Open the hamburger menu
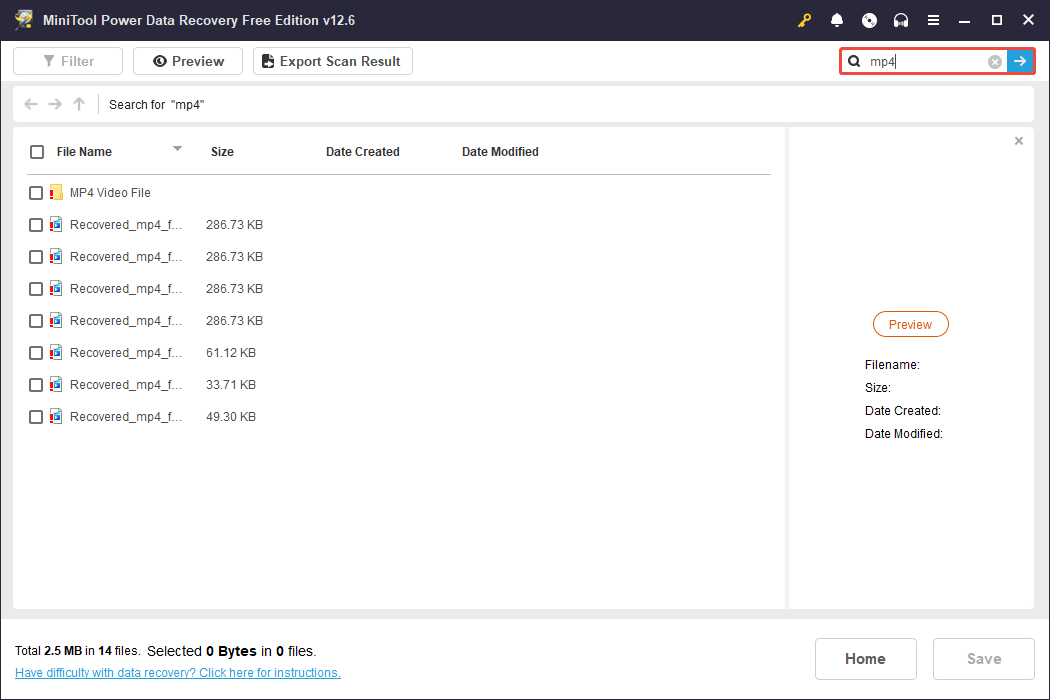1050x700 pixels. pyautogui.click(x=933, y=20)
